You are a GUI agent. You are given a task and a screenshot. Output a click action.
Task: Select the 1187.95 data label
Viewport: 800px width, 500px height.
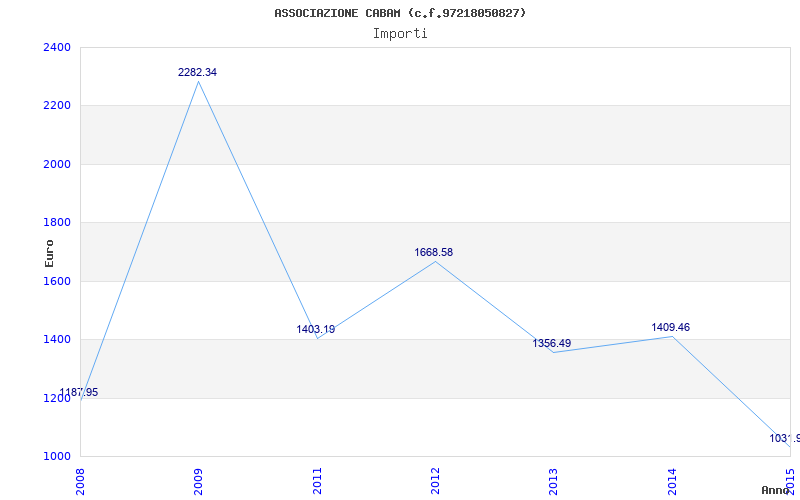pyautogui.click(x=79, y=392)
